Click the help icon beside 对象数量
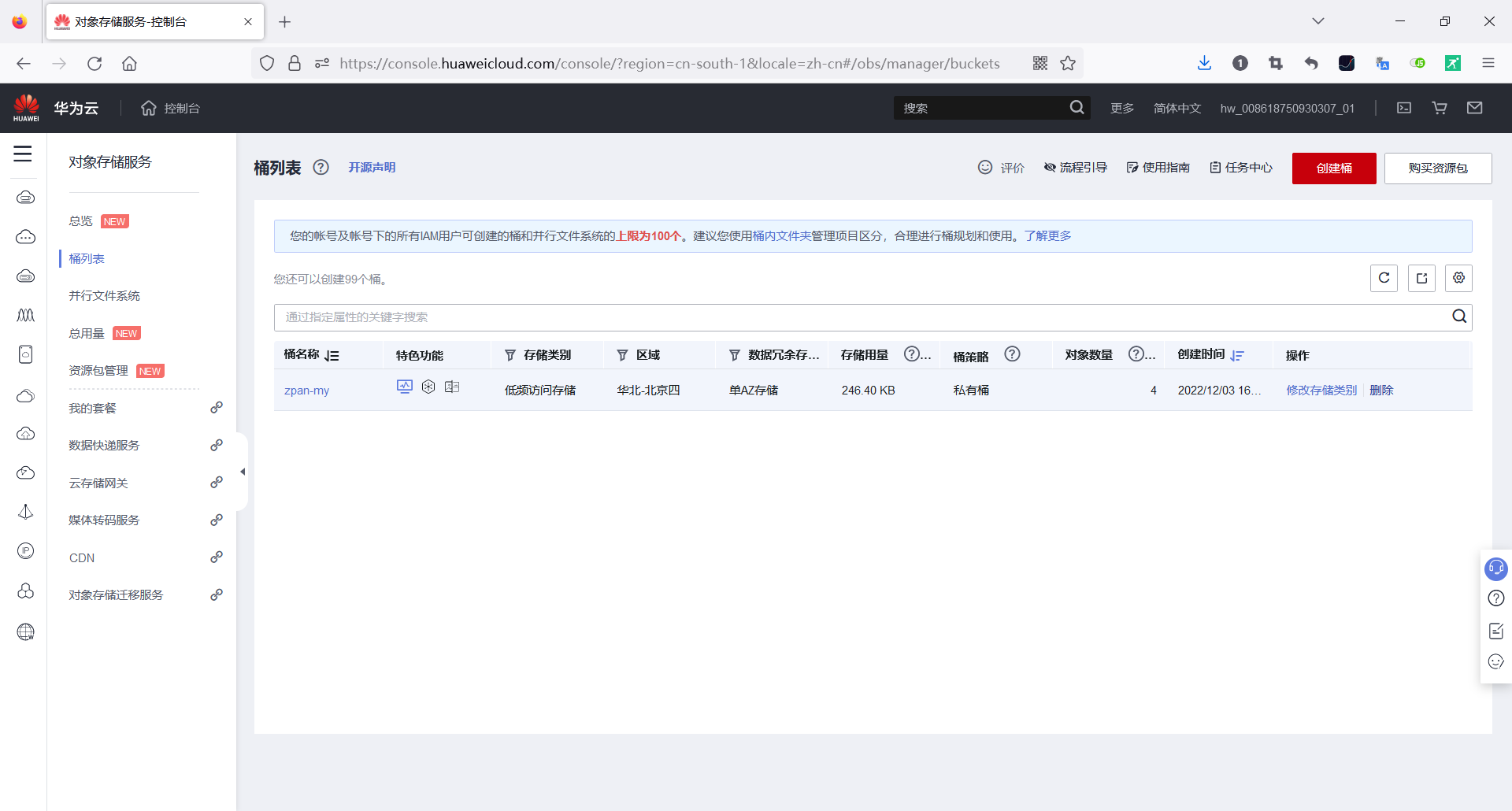The image size is (1512, 811). (x=1136, y=354)
